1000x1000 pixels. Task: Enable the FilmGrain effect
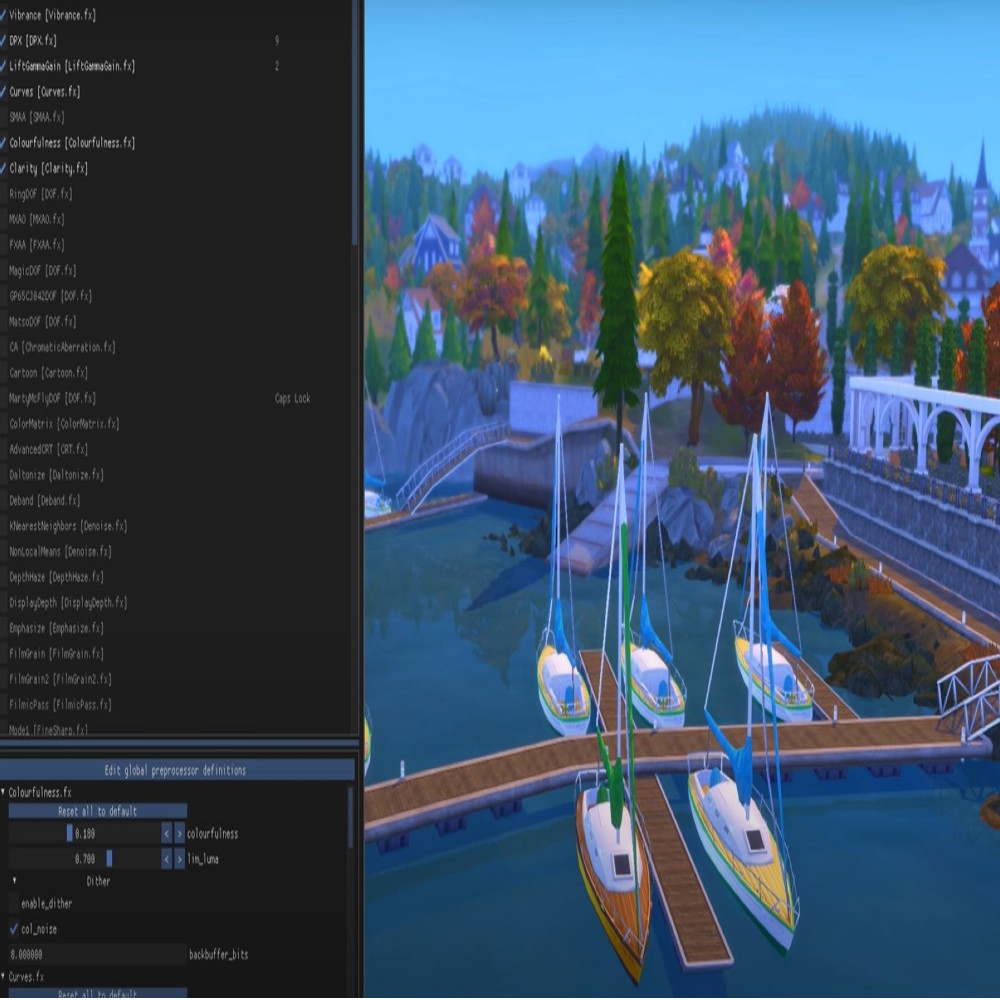[3, 653]
